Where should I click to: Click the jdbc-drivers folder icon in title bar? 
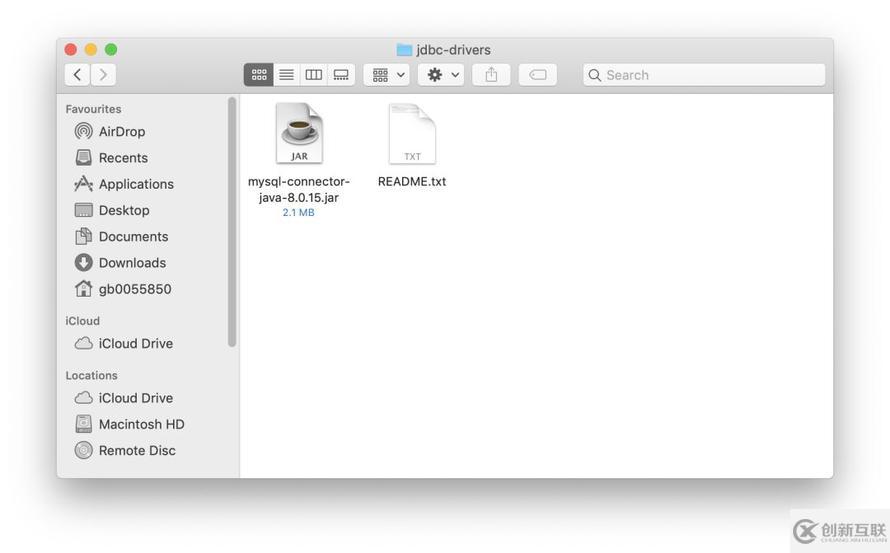pyautogui.click(x=404, y=50)
